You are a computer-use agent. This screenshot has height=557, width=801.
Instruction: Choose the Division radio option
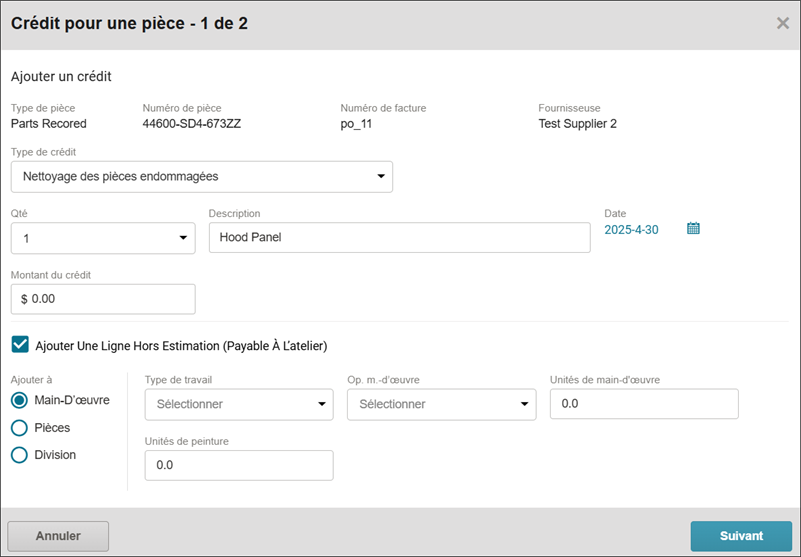tap(19, 455)
